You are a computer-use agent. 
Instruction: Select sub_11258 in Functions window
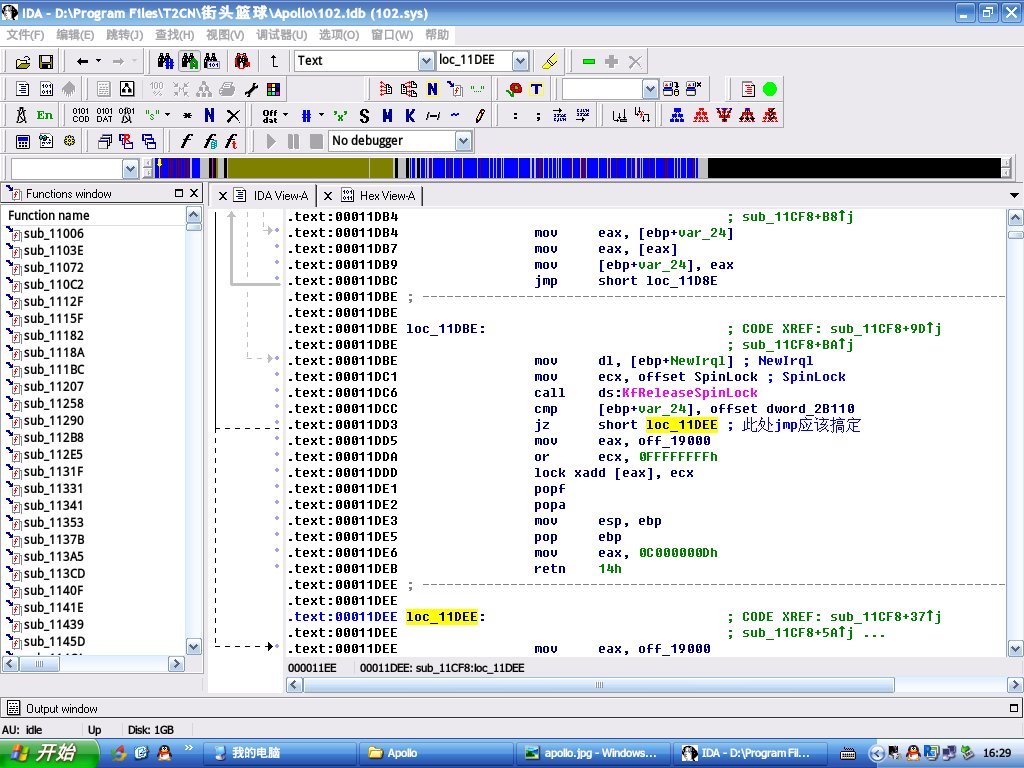(53, 403)
